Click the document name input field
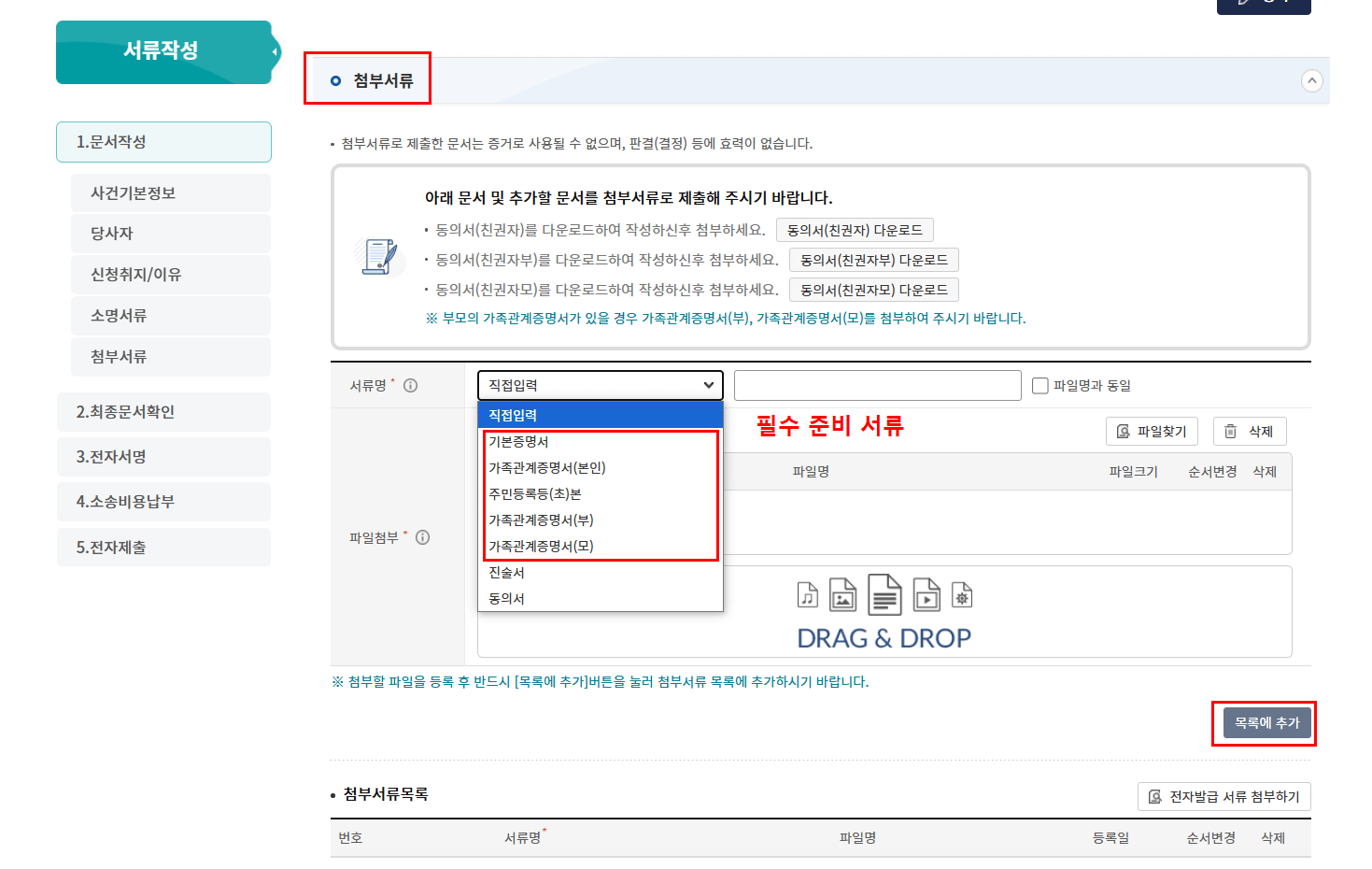 pos(877,385)
